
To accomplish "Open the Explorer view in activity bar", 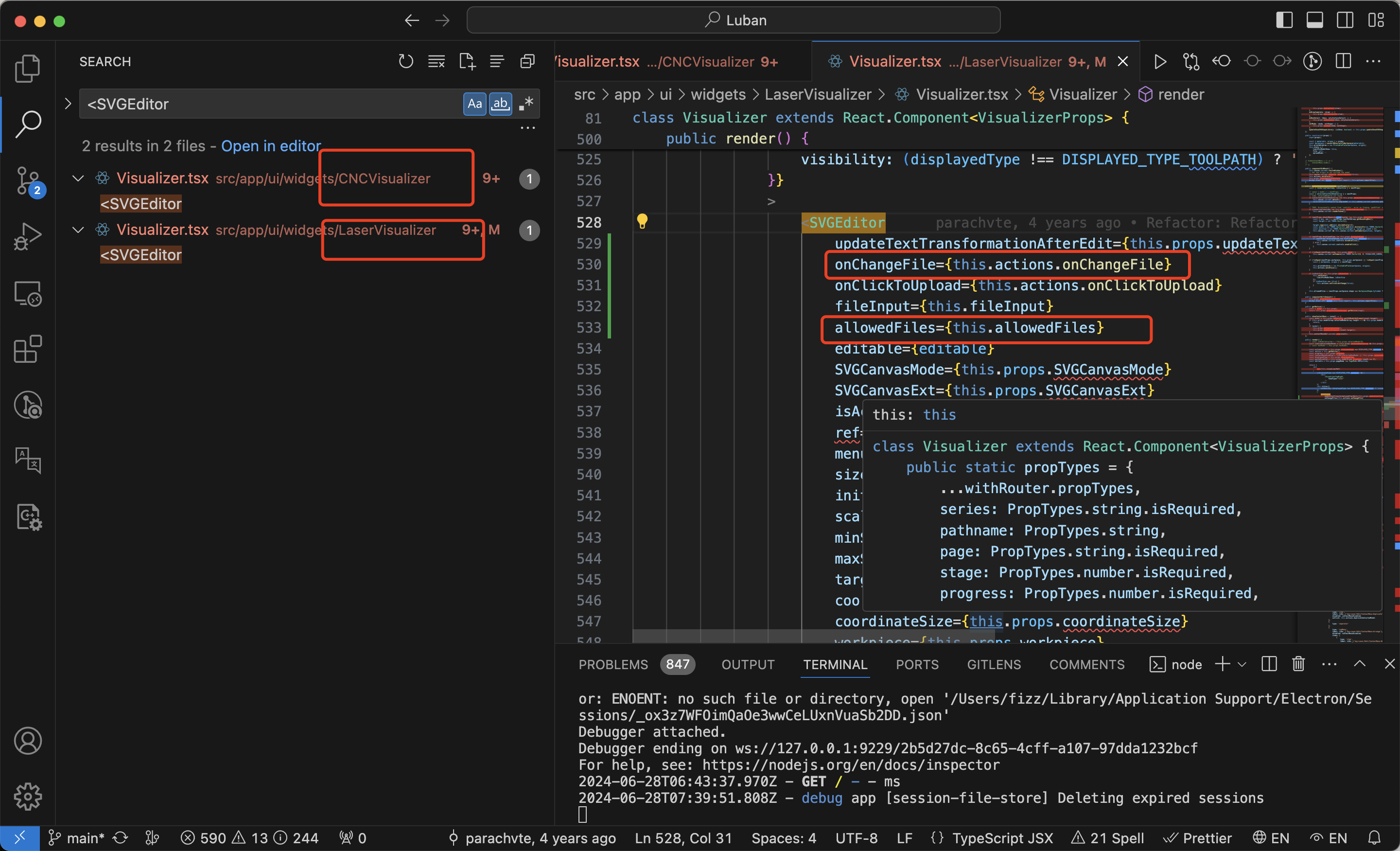I will click(x=27, y=68).
